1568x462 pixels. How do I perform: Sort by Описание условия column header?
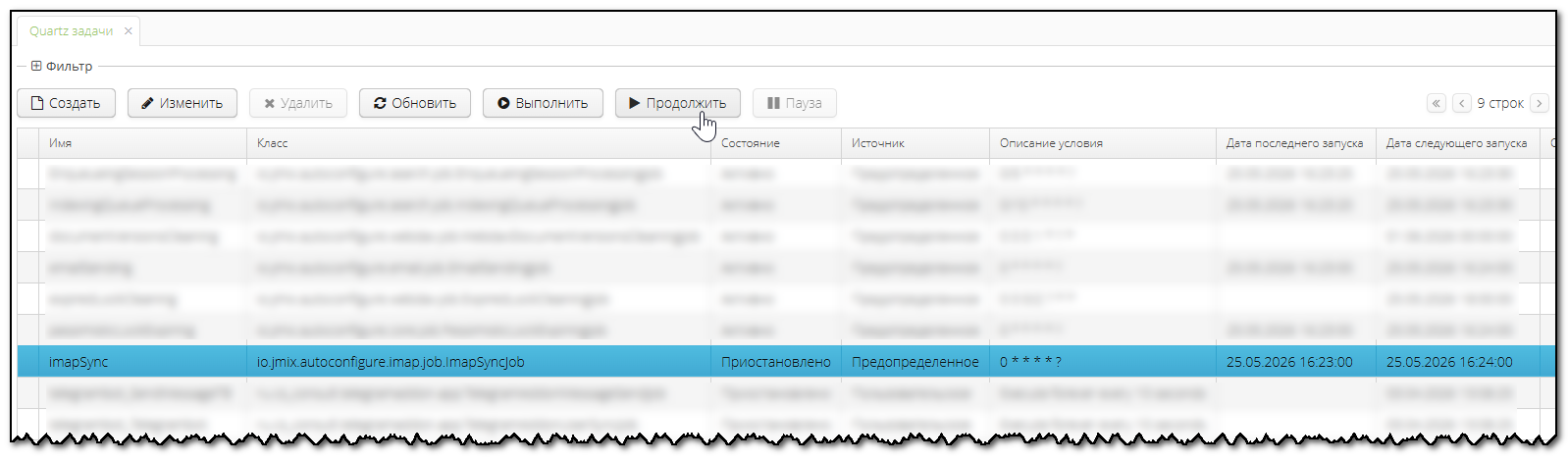(x=1103, y=143)
